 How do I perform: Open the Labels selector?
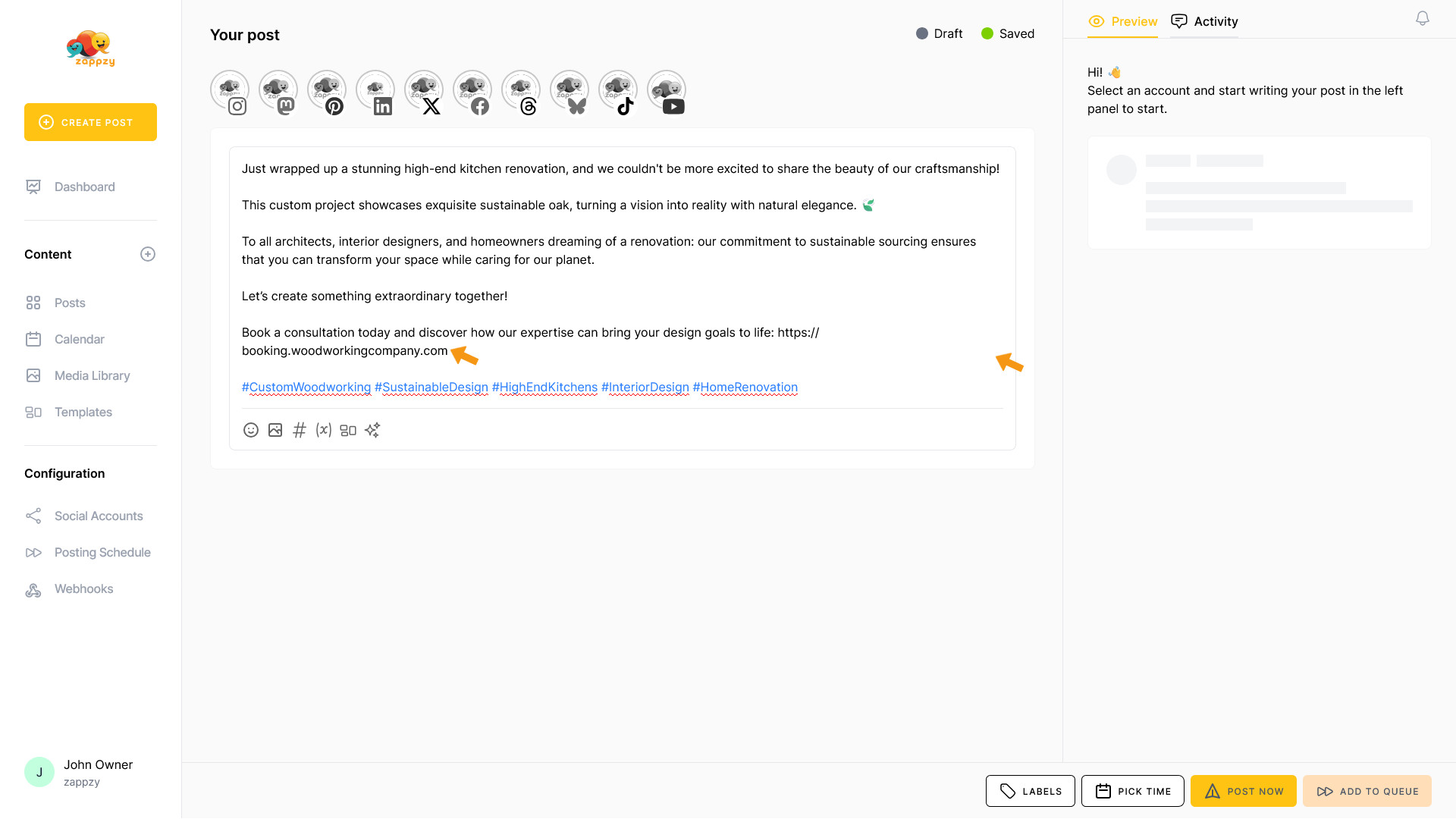(1030, 791)
